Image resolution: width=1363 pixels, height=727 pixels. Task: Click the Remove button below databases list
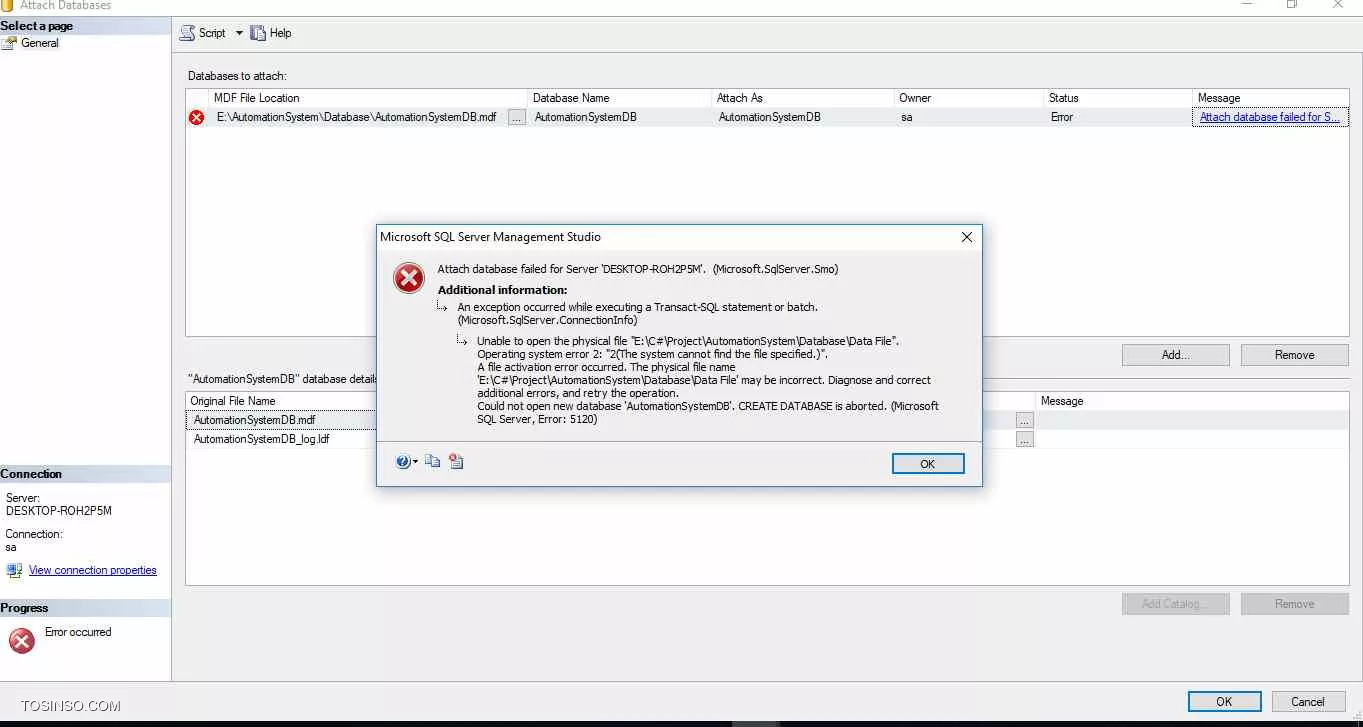(x=1294, y=355)
